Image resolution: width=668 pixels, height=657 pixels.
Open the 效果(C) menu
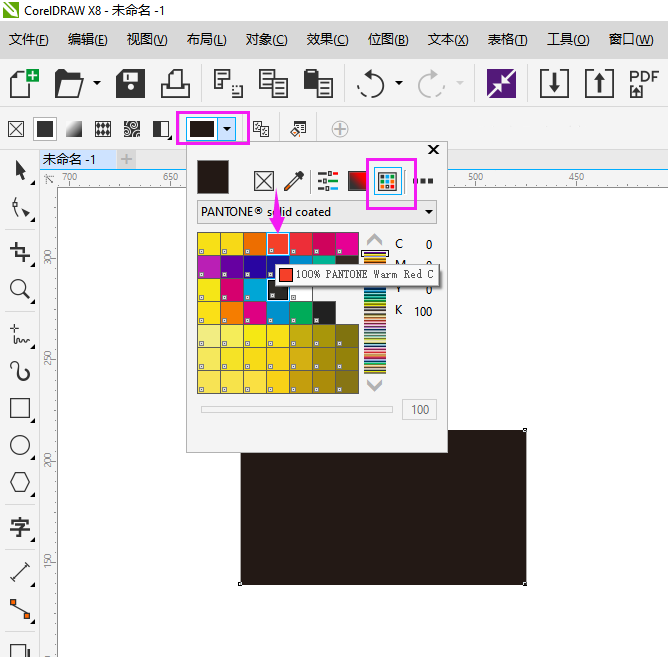coord(327,40)
